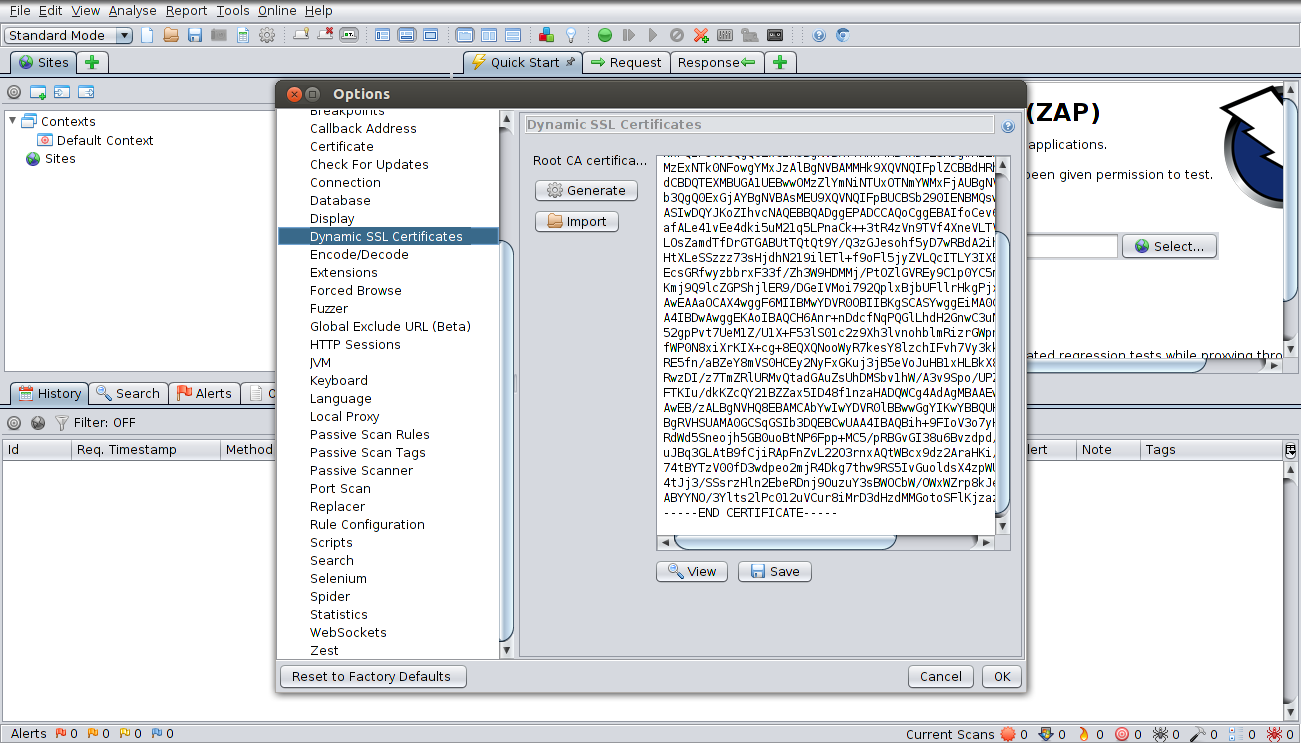Click the Expand Sites Tabs layout icon

click(382, 35)
